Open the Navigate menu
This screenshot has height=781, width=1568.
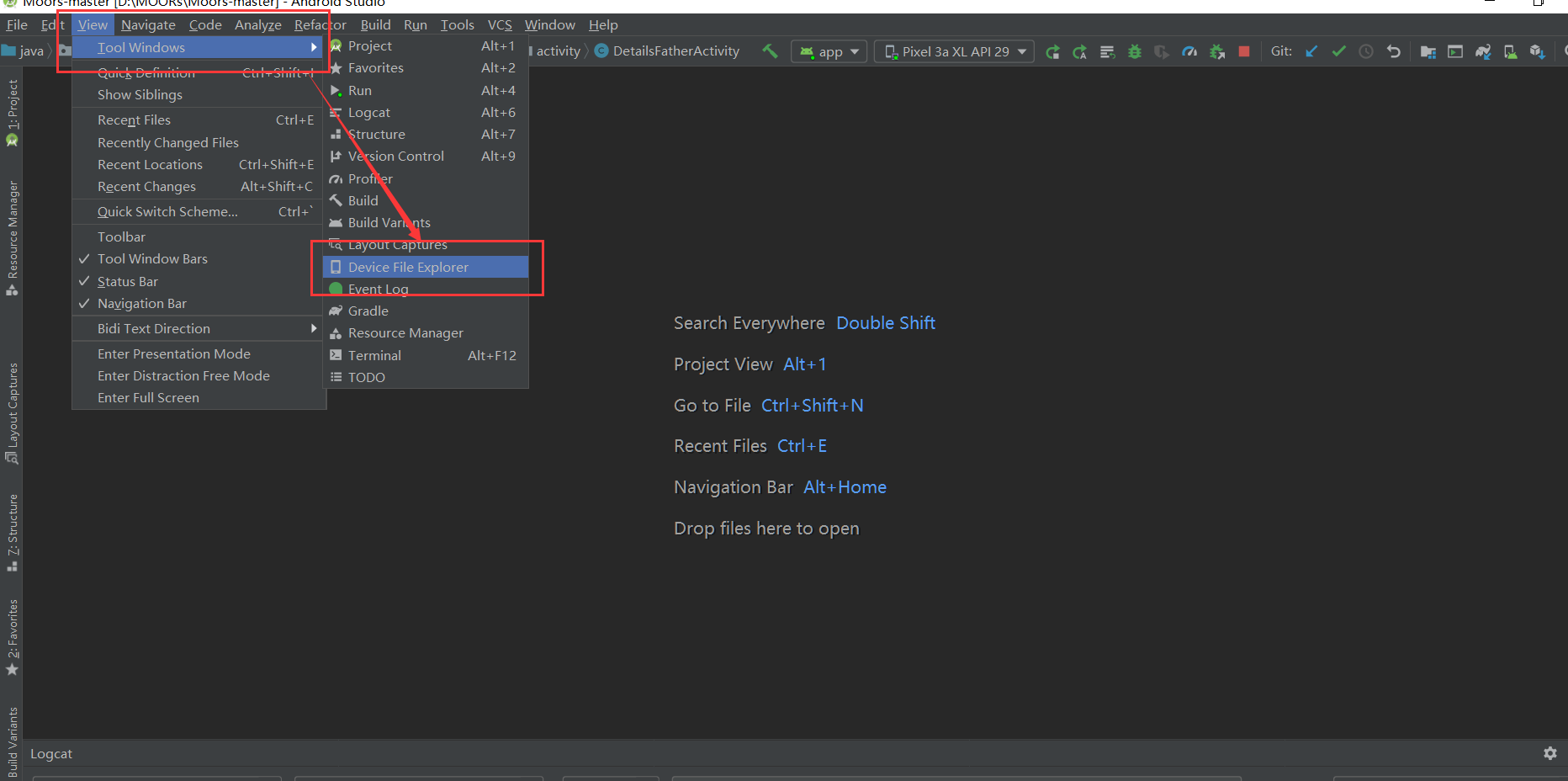148,24
